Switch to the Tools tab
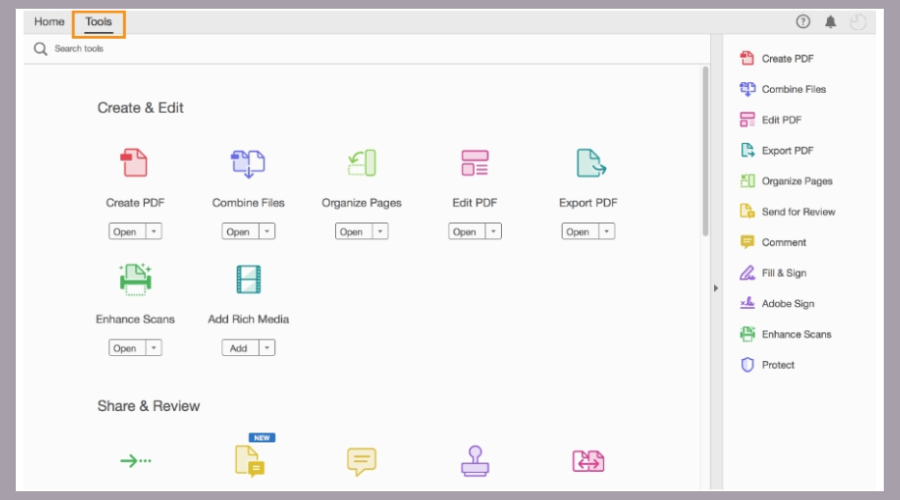 (x=99, y=22)
